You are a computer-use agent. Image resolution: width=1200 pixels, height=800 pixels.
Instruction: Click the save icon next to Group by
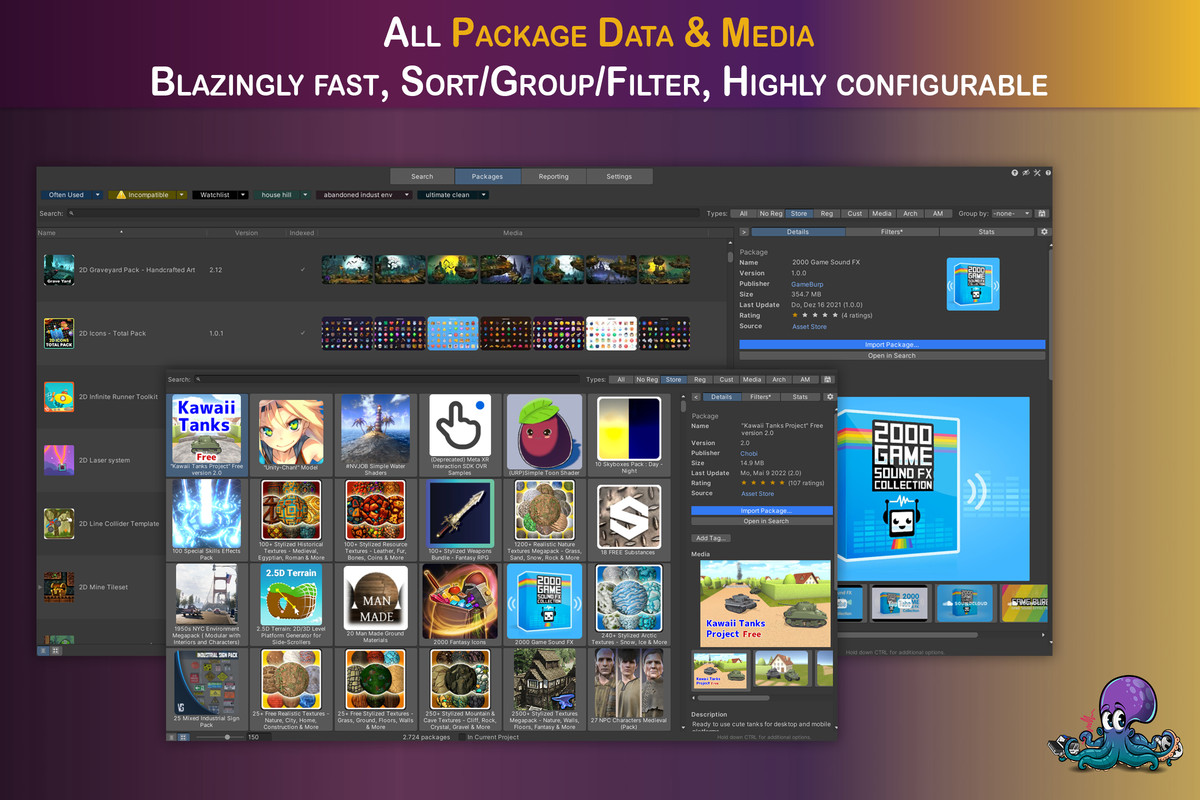coord(1042,213)
